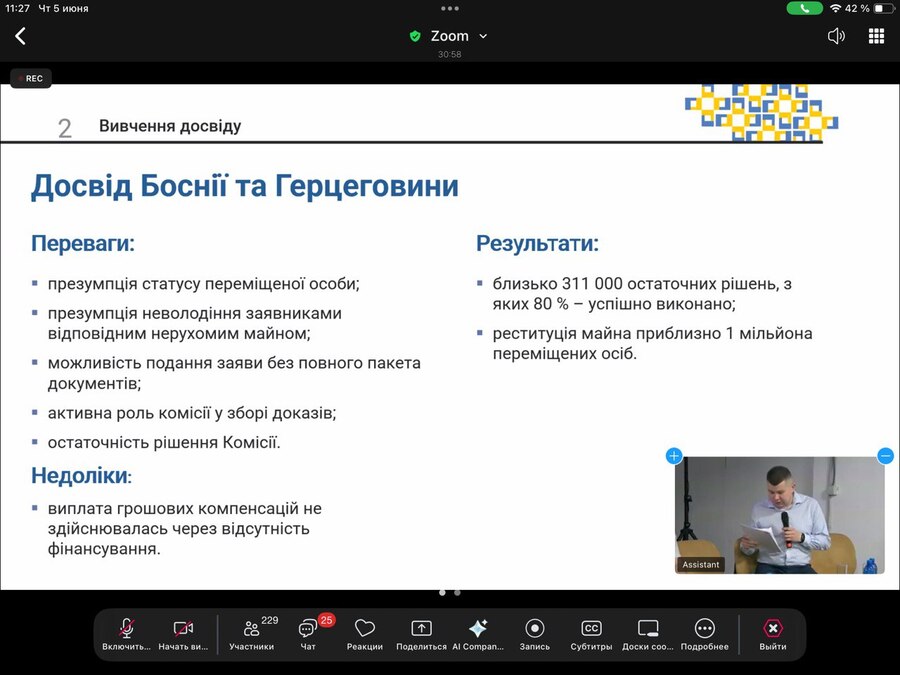Tap the 'Недоліки:' heading
The image size is (900, 675).
[82, 475]
